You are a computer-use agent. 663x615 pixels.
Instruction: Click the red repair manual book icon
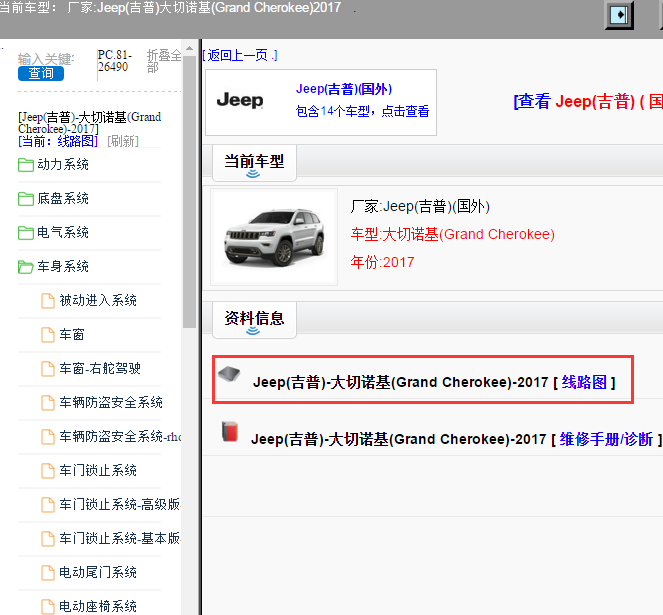[x=230, y=431]
